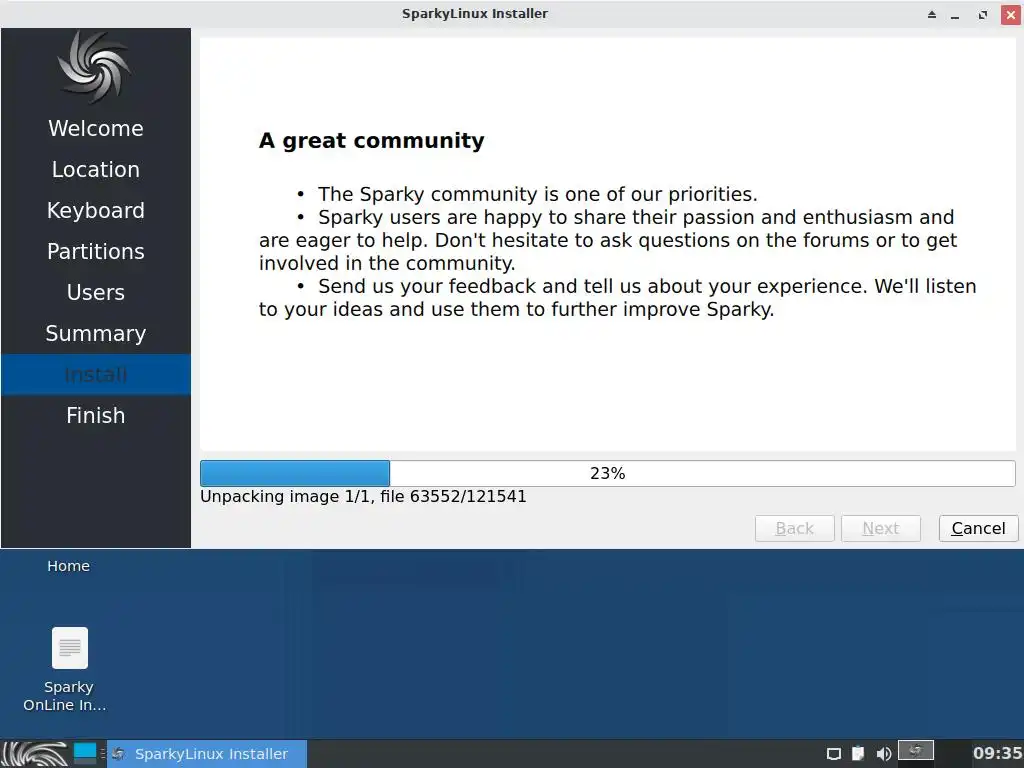Select the Users step in sidebar
This screenshot has height=768, width=1024.
(96, 293)
